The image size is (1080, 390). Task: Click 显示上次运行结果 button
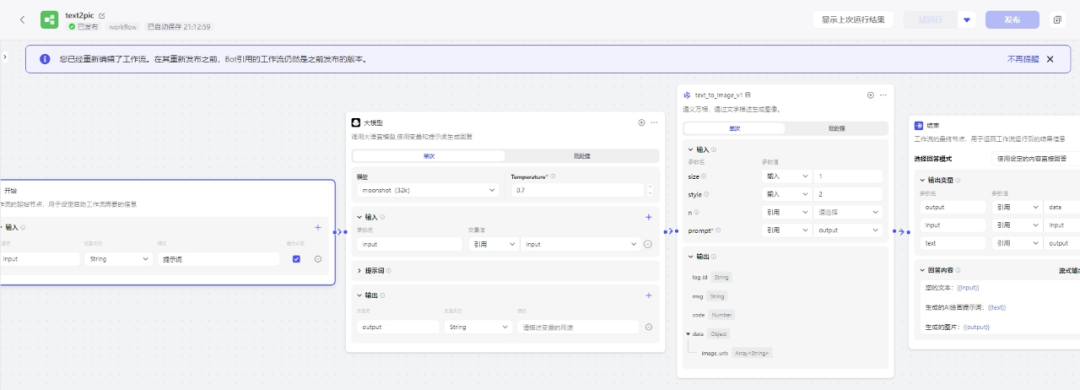853,20
